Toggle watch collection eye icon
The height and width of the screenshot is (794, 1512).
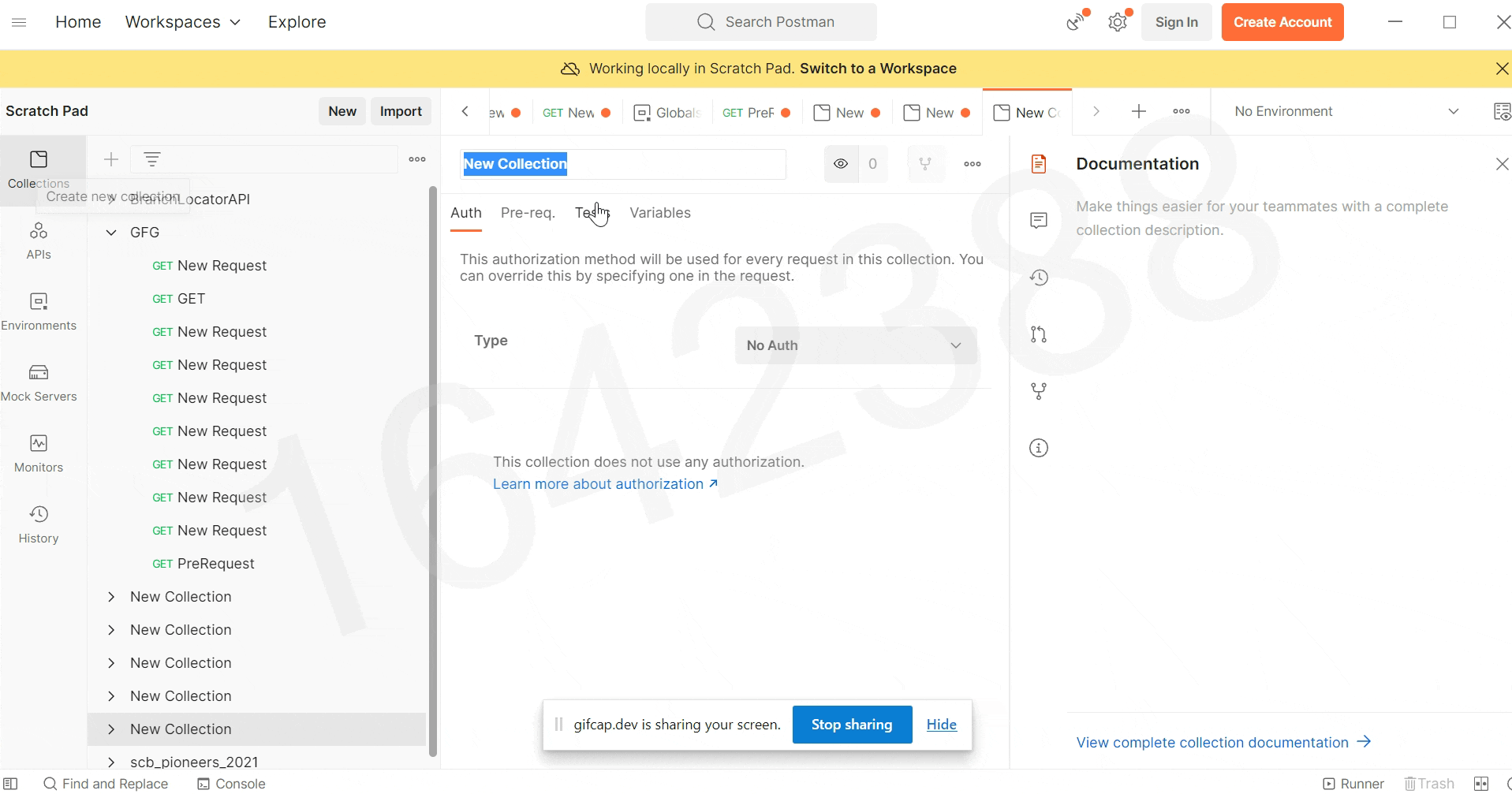(841, 164)
